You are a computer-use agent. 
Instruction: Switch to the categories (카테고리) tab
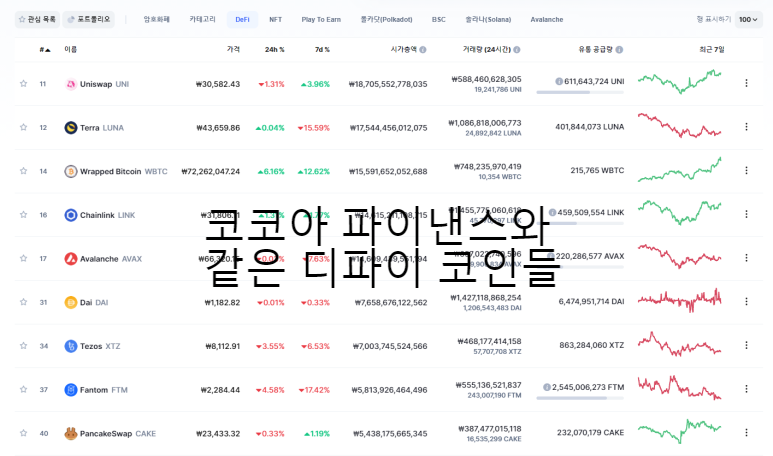tap(202, 20)
